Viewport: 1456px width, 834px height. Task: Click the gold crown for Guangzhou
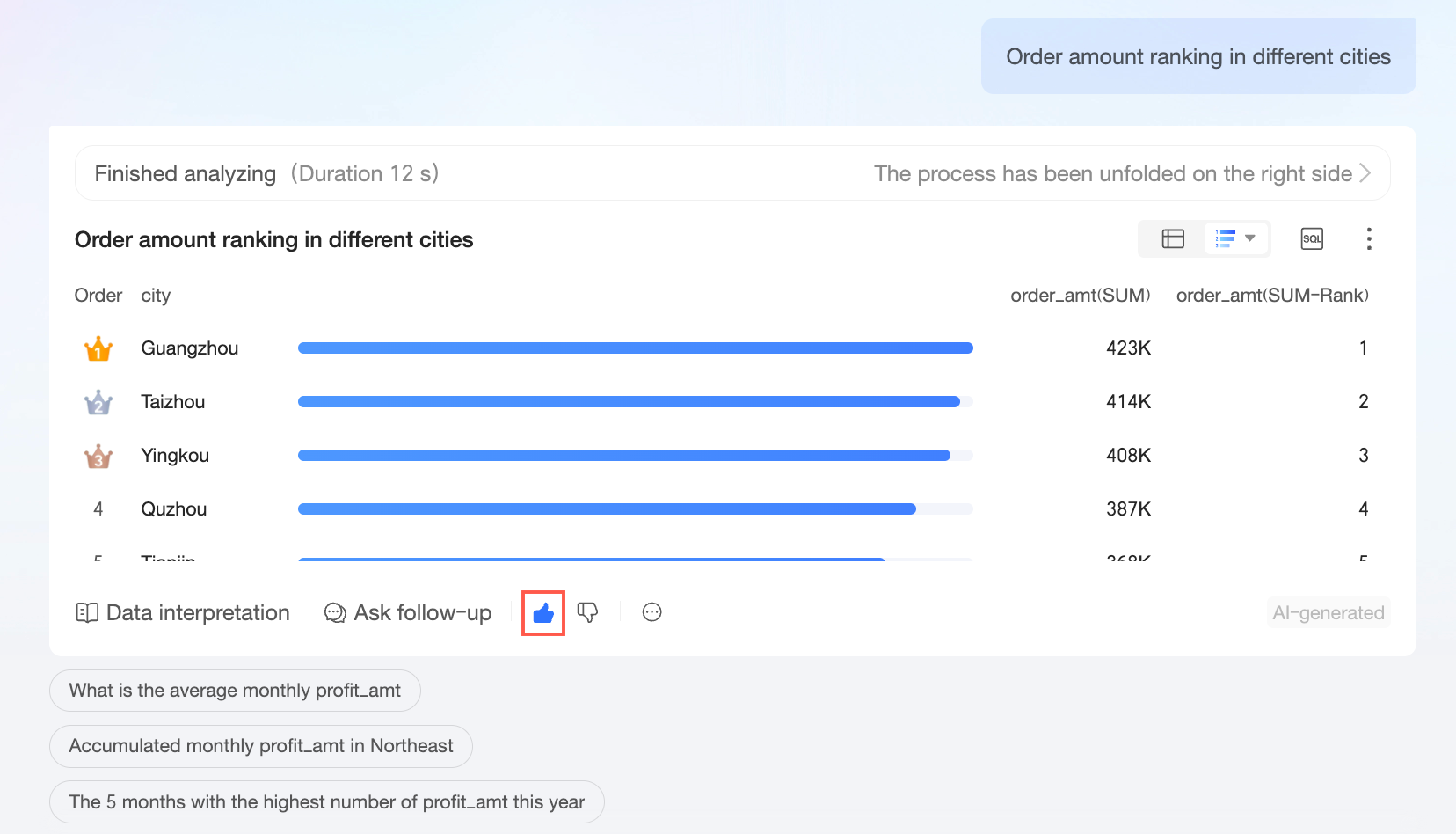point(98,348)
